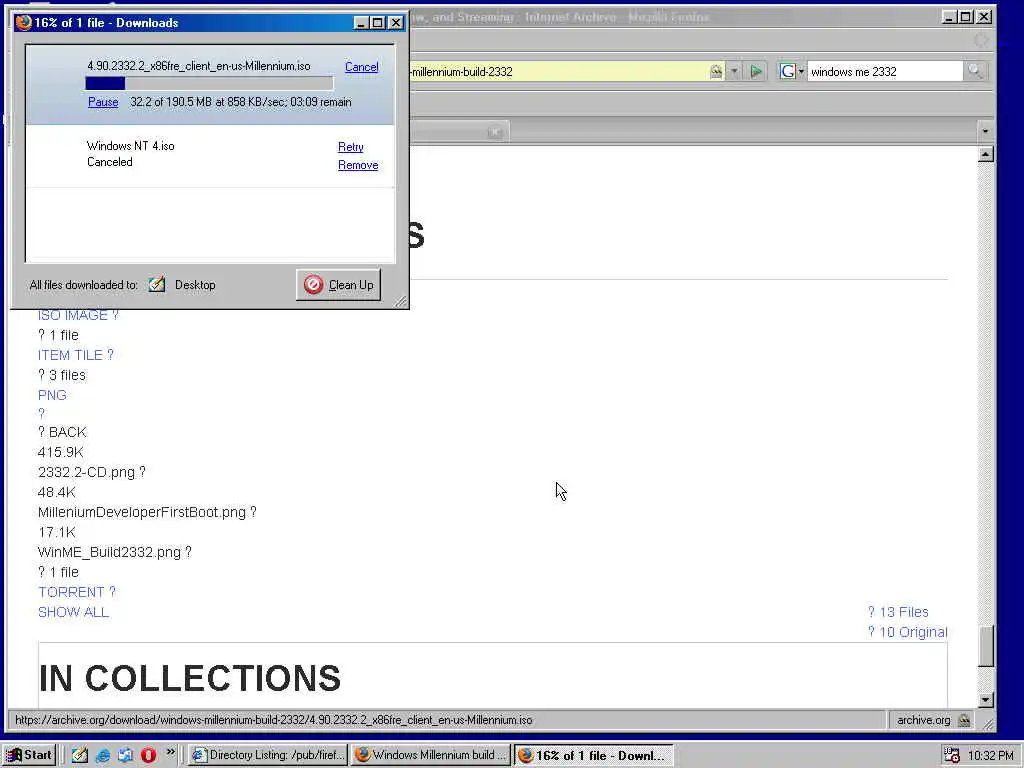
Task: Launch Outlook Express from quick launch
Action: [125, 755]
